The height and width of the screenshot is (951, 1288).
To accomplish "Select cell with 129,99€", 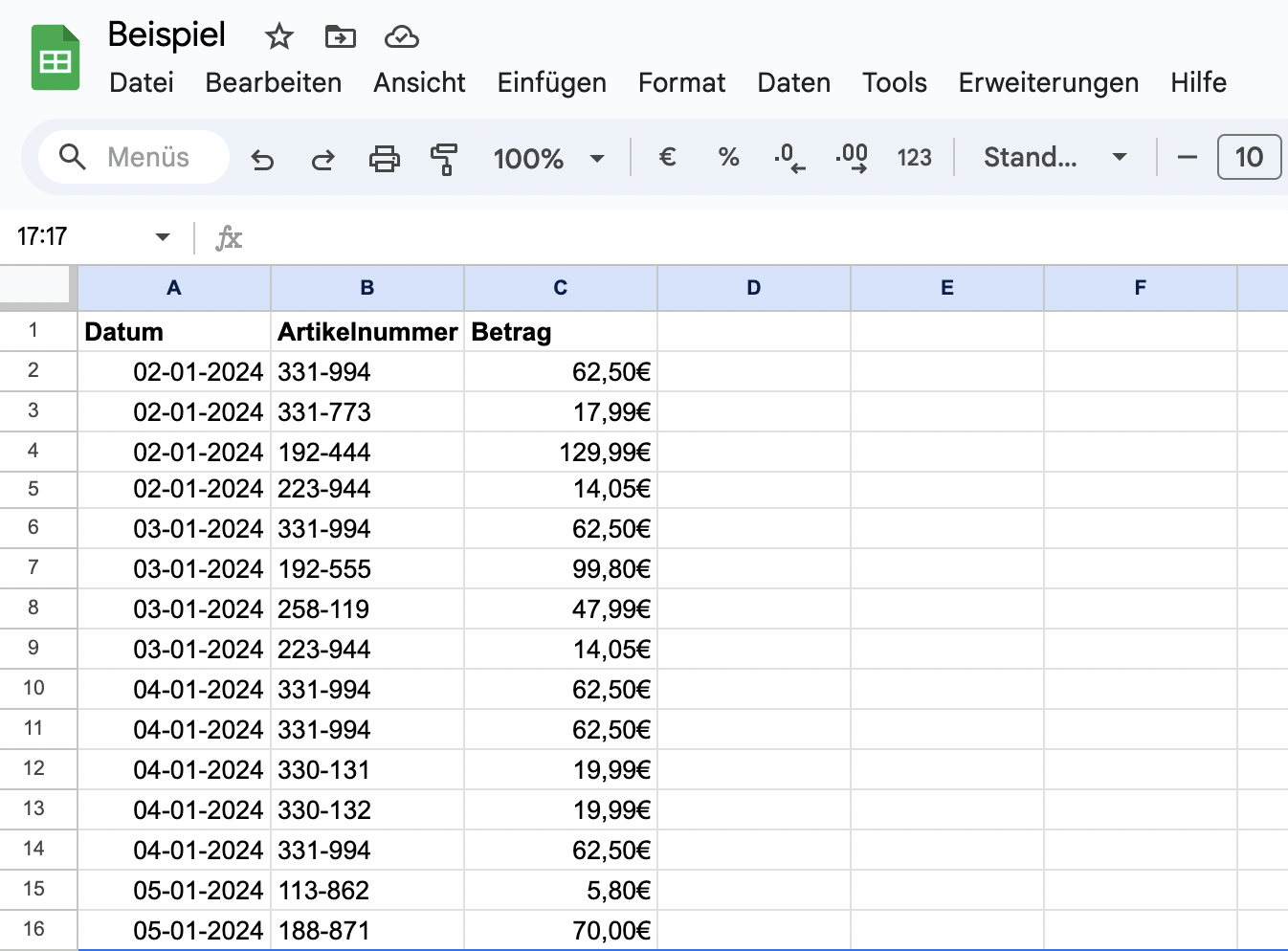I will coord(561,452).
